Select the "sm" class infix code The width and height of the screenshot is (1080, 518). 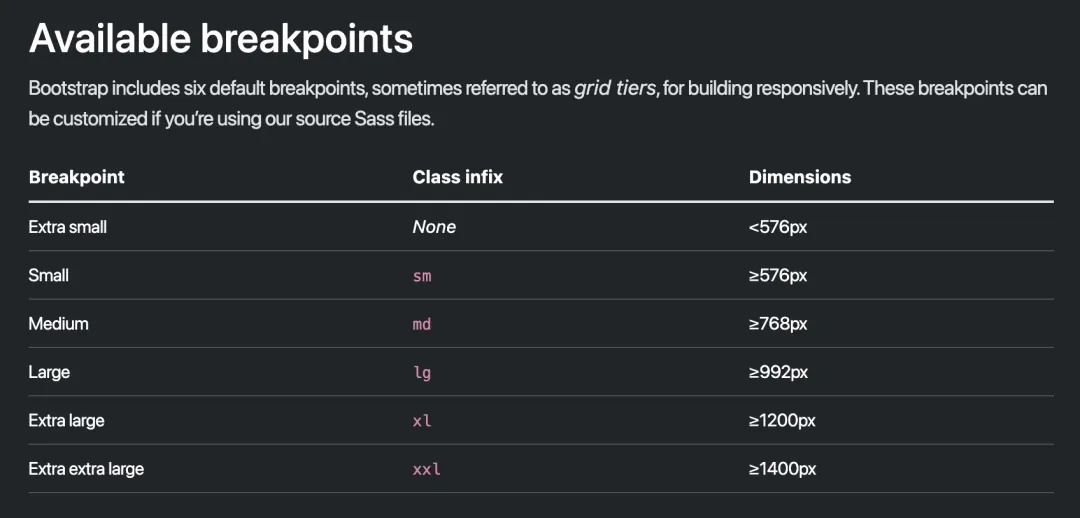tap(422, 276)
